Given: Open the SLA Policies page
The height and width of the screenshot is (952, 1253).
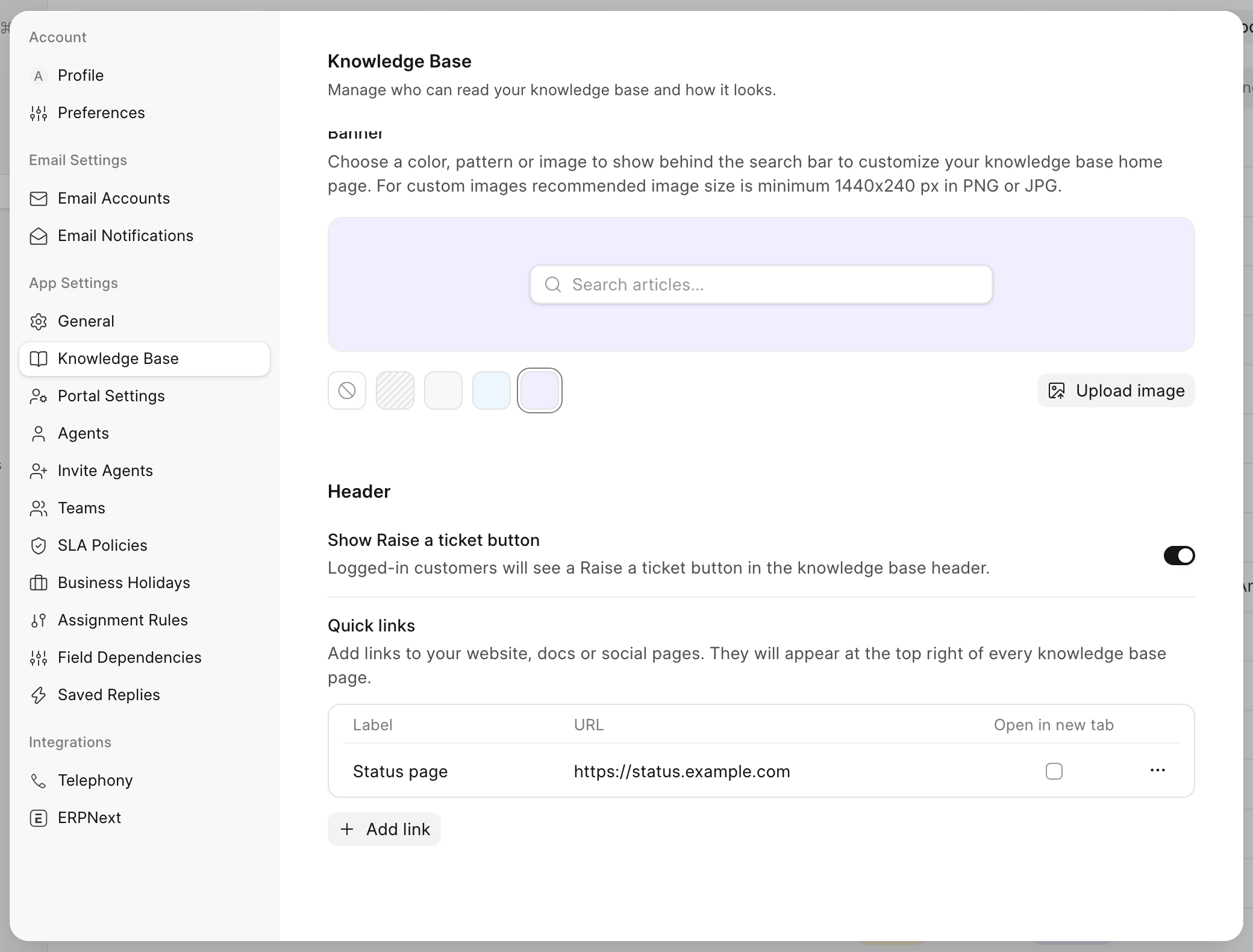Looking at the screenshot, I should tap(145, 546).
